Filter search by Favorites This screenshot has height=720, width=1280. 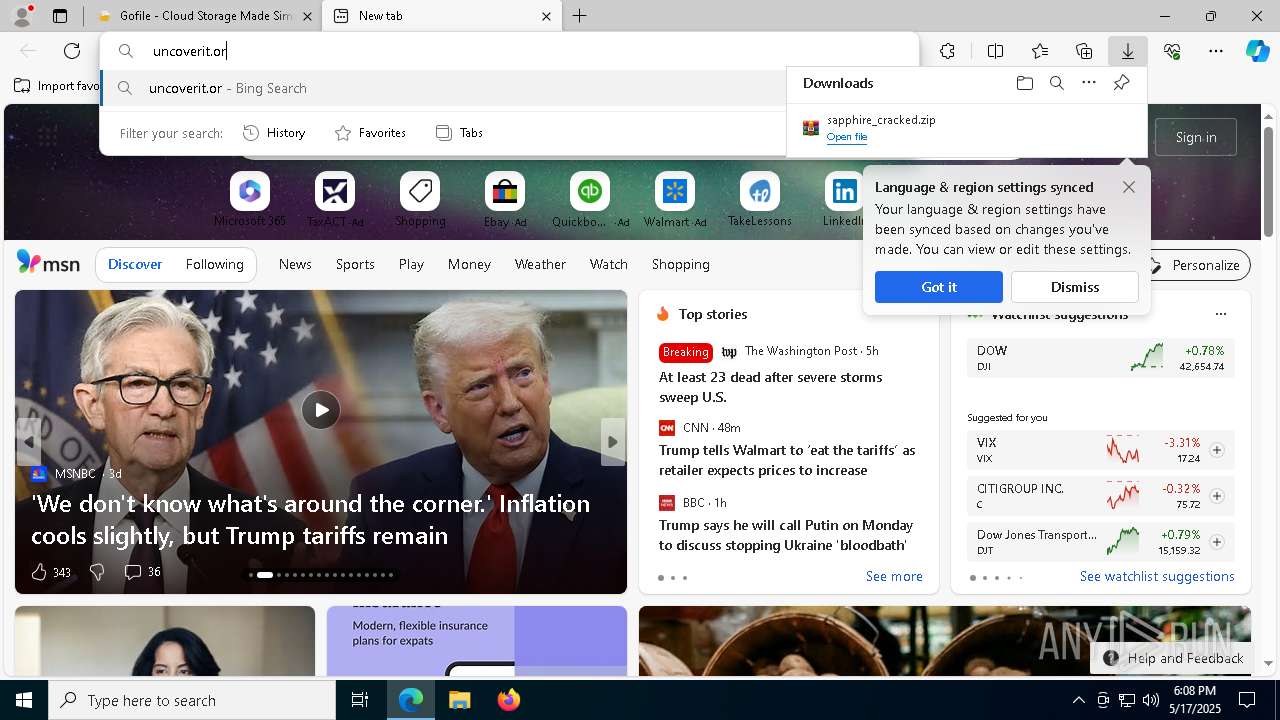(x=370, y=133)
